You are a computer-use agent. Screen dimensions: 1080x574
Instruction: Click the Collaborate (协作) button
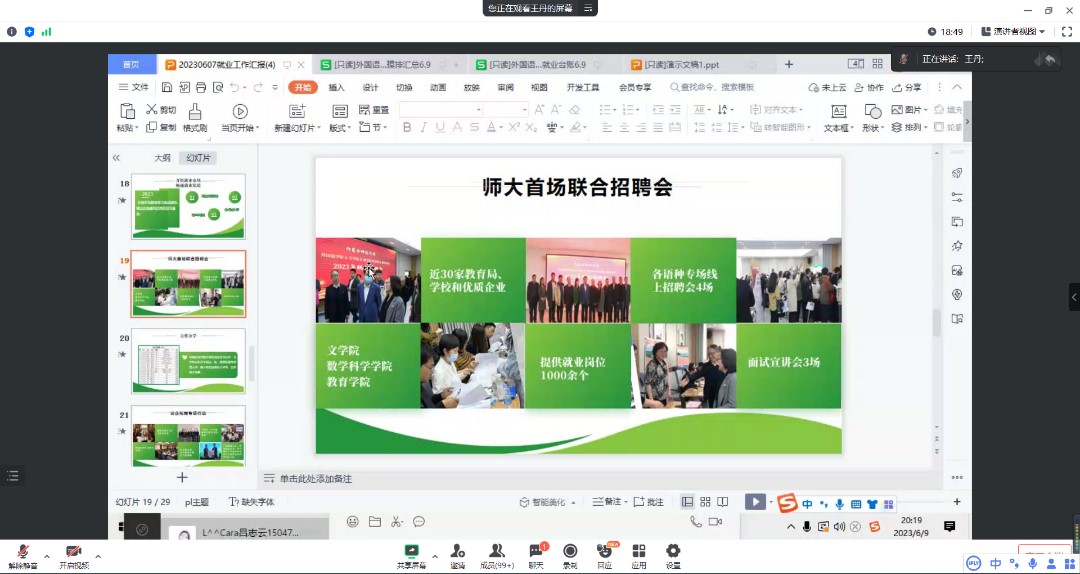[x=869, y=88]
